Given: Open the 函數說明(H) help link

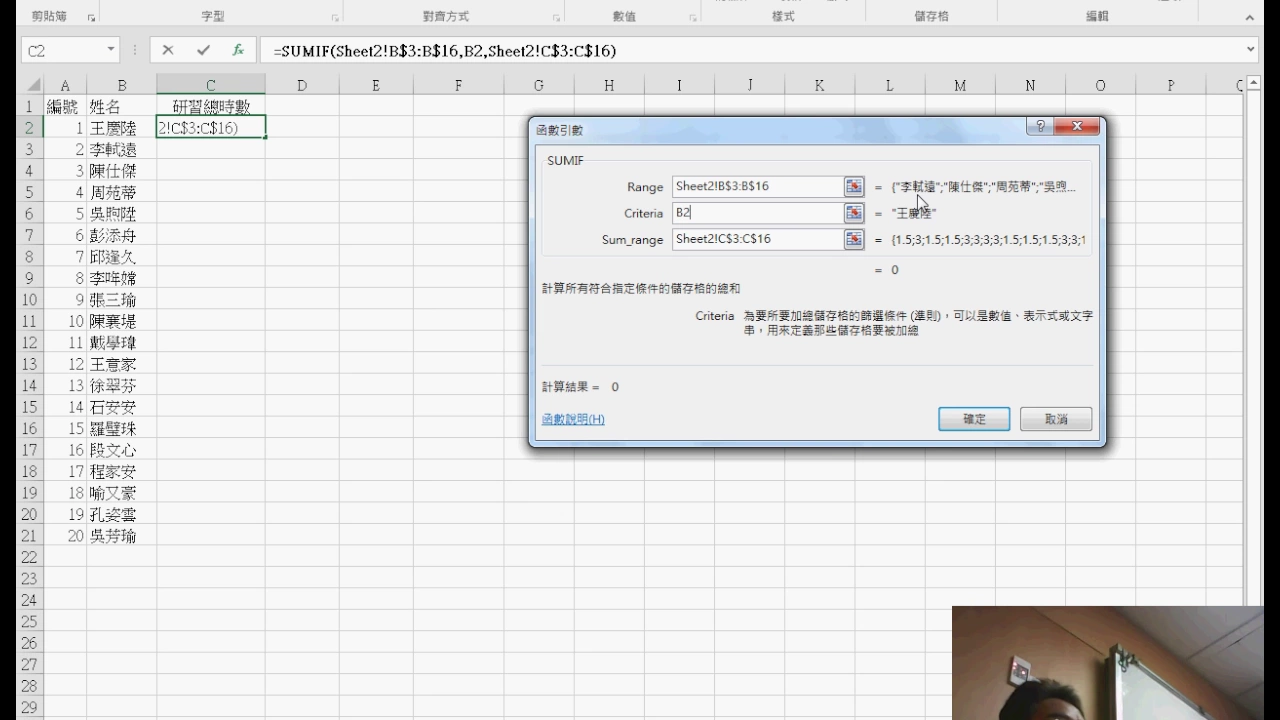Looking at the screenshot, I should tap(573, 419).
